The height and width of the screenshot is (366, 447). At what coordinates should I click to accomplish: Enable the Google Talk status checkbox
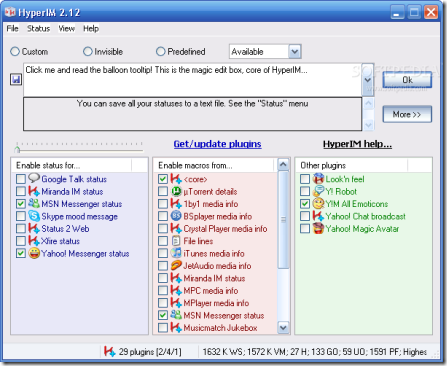pyautogui.click(x=21, y=179)
